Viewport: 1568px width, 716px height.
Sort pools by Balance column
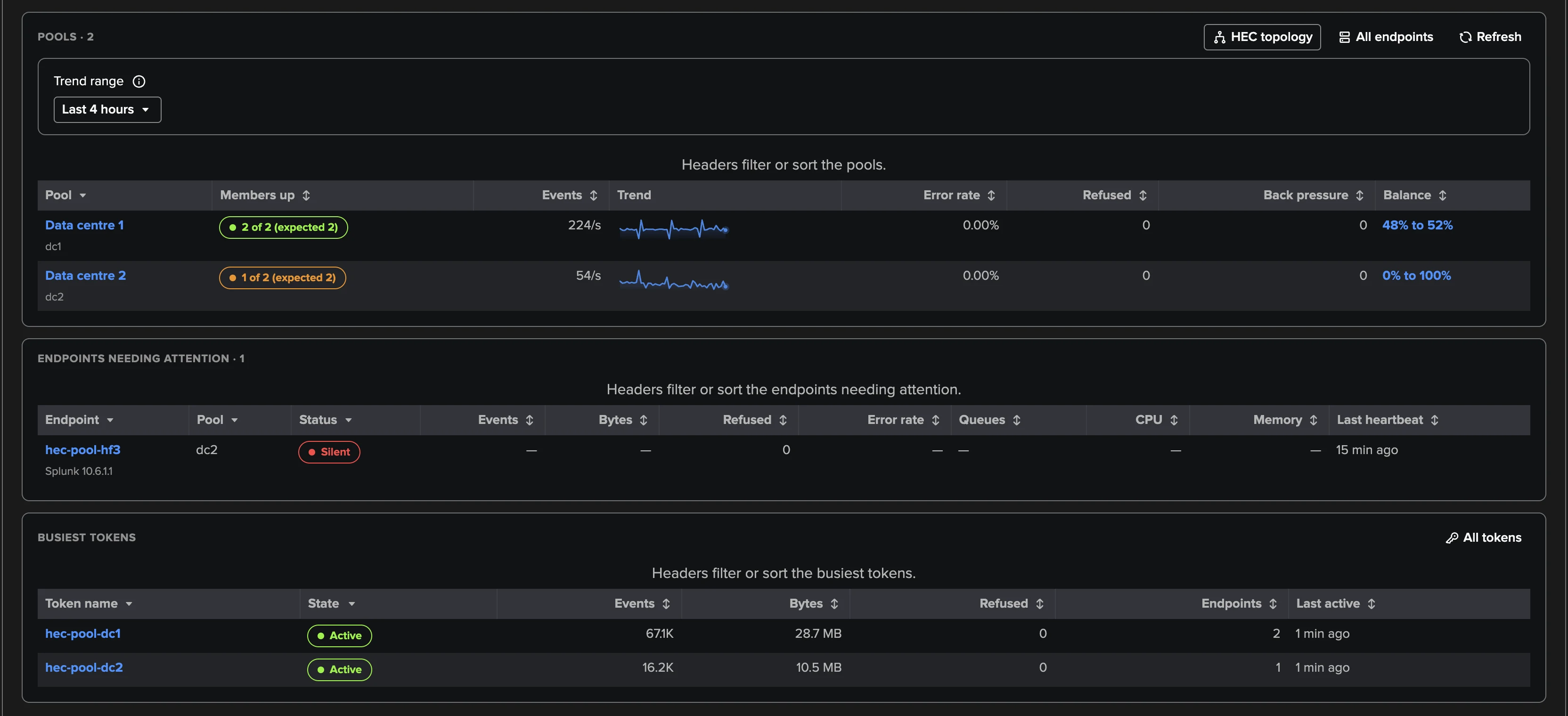[1442, 195]
